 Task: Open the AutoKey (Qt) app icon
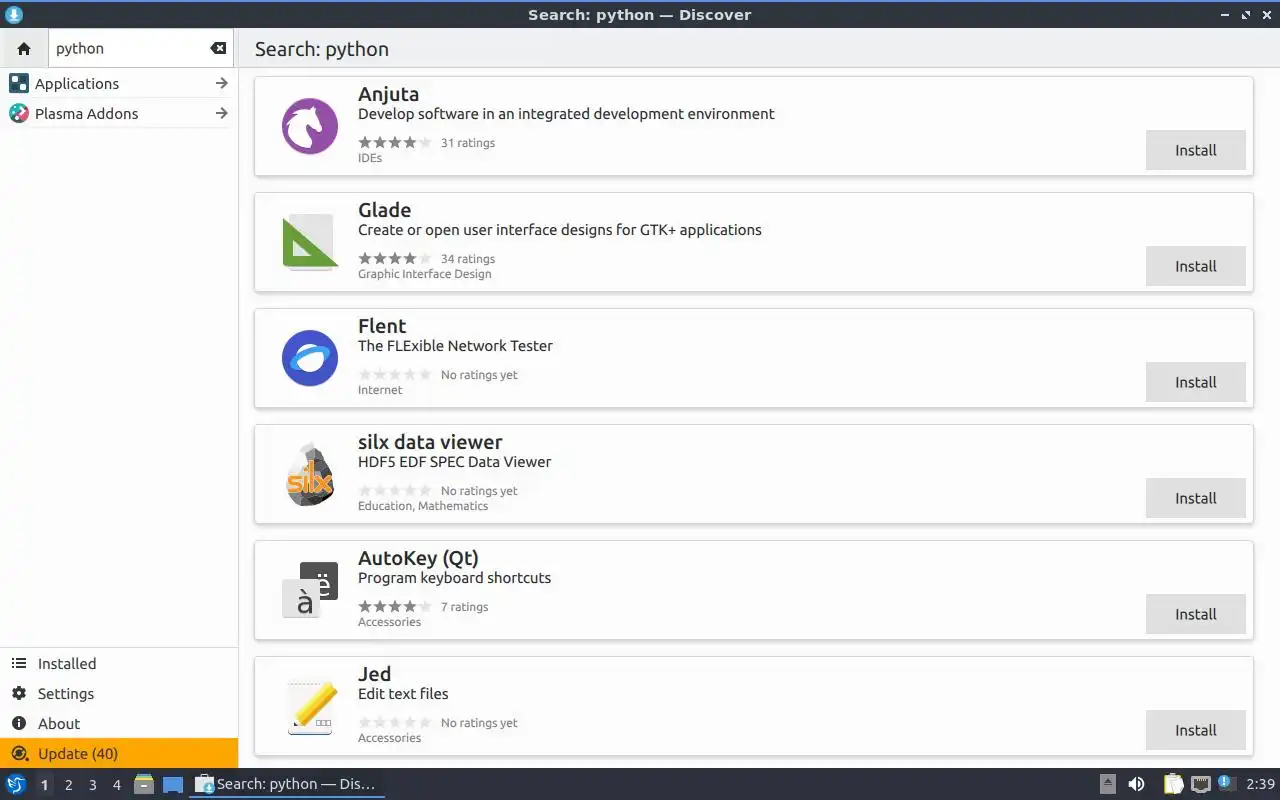pyautogui.click(x=310, y=590)
